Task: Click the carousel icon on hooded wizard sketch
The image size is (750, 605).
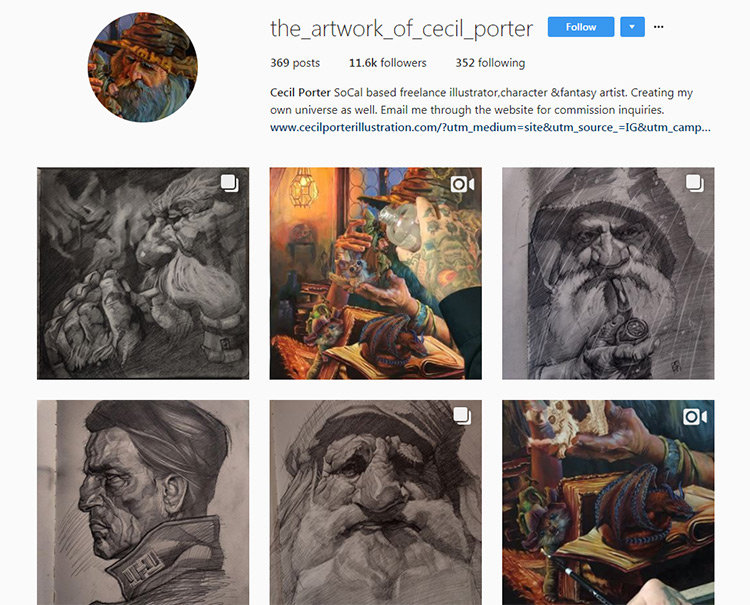Action: click(695, 183)
